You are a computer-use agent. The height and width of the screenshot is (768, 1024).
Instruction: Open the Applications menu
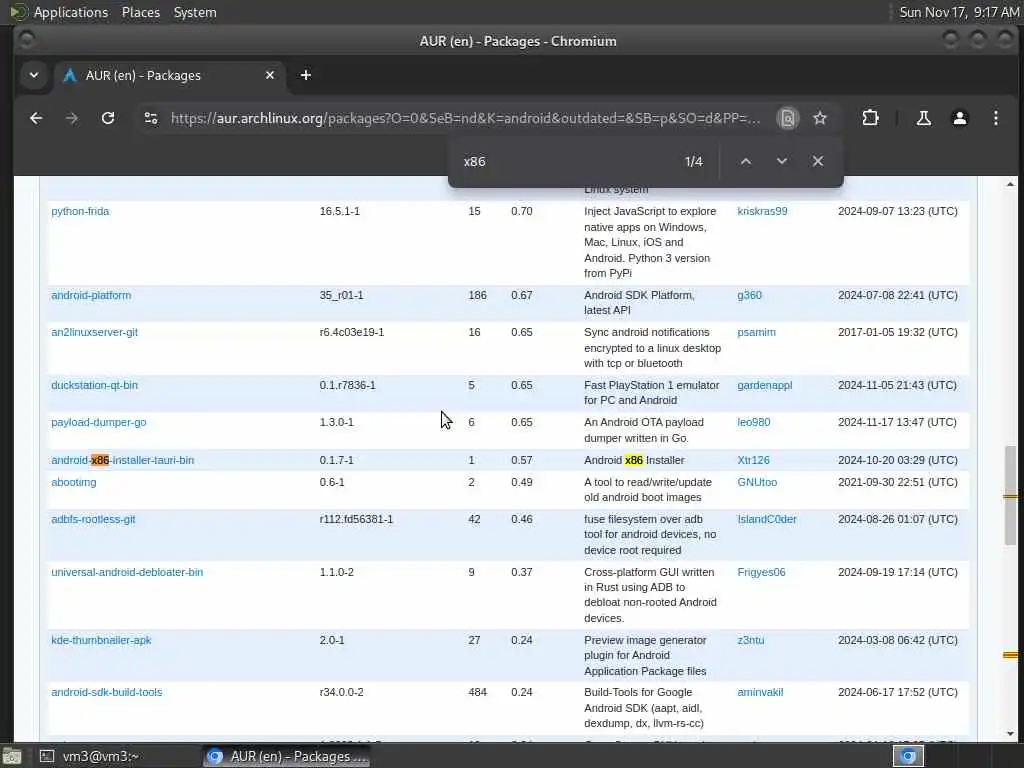click(x=71, y=12)
